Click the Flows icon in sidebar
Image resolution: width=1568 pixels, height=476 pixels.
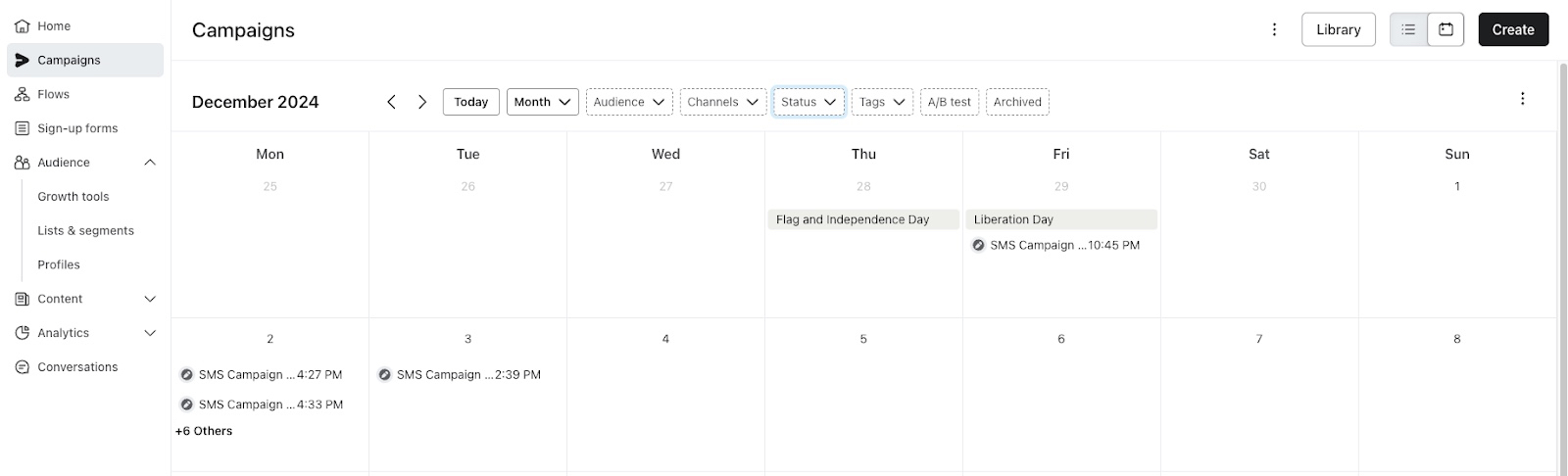pyautogui.click(x=22, y=94)
